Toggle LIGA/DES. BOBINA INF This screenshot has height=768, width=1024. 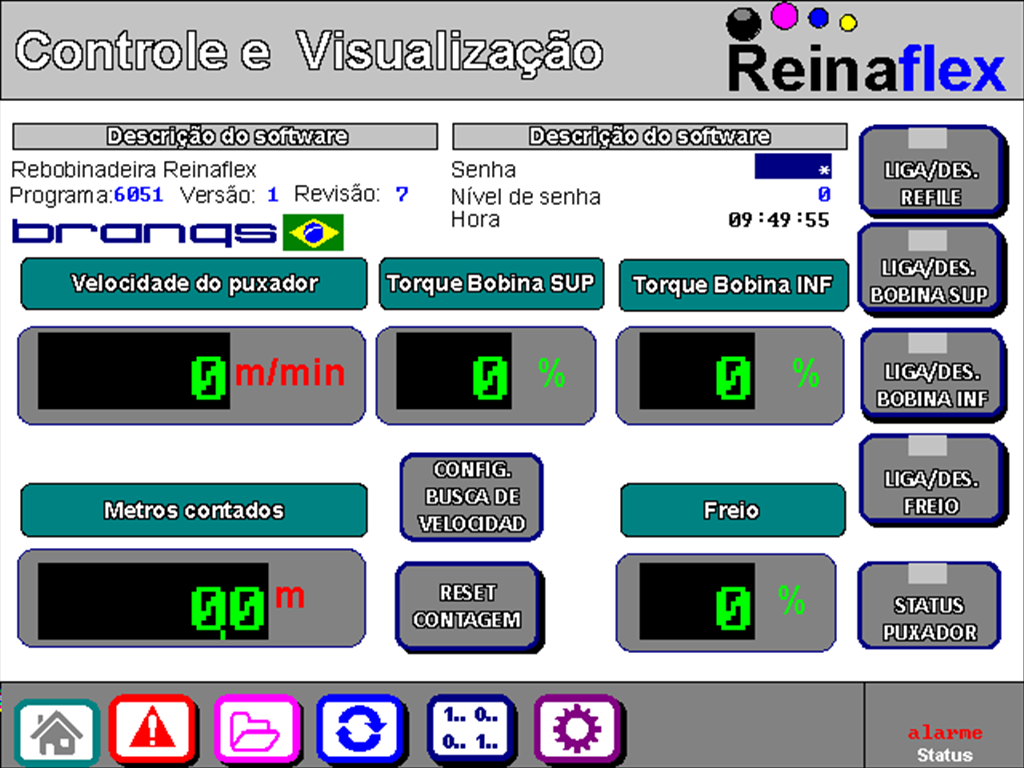[x=931, y=378]
